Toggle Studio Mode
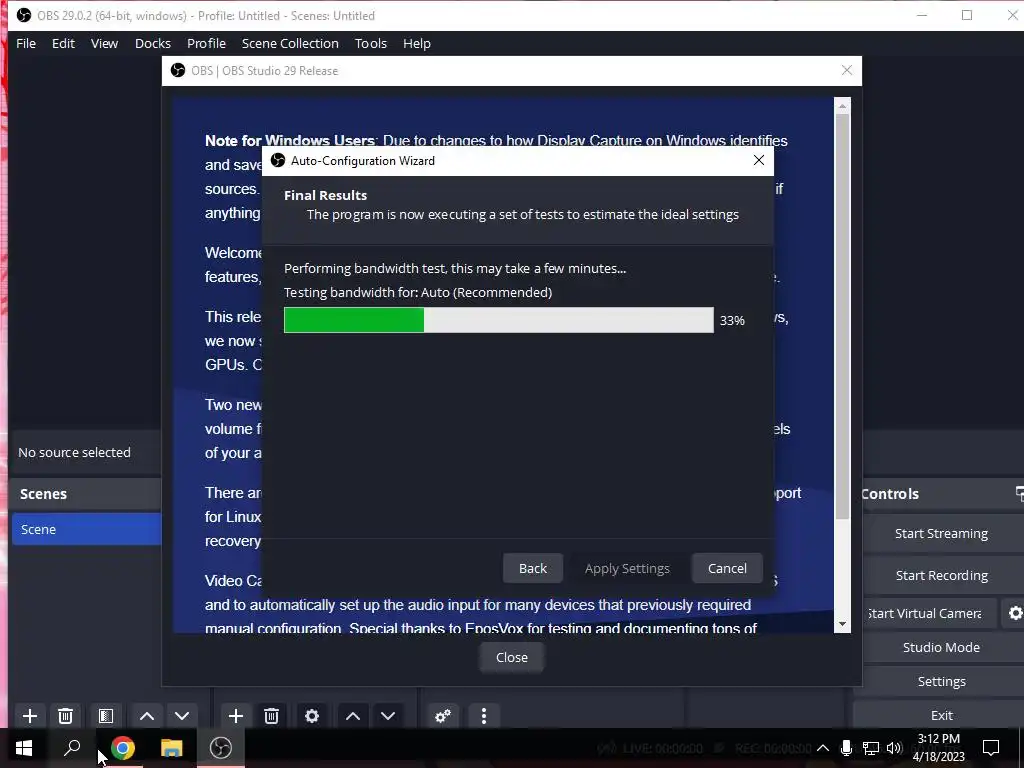The width and height of the screenshot is (1024, 768). pos(940,647)
